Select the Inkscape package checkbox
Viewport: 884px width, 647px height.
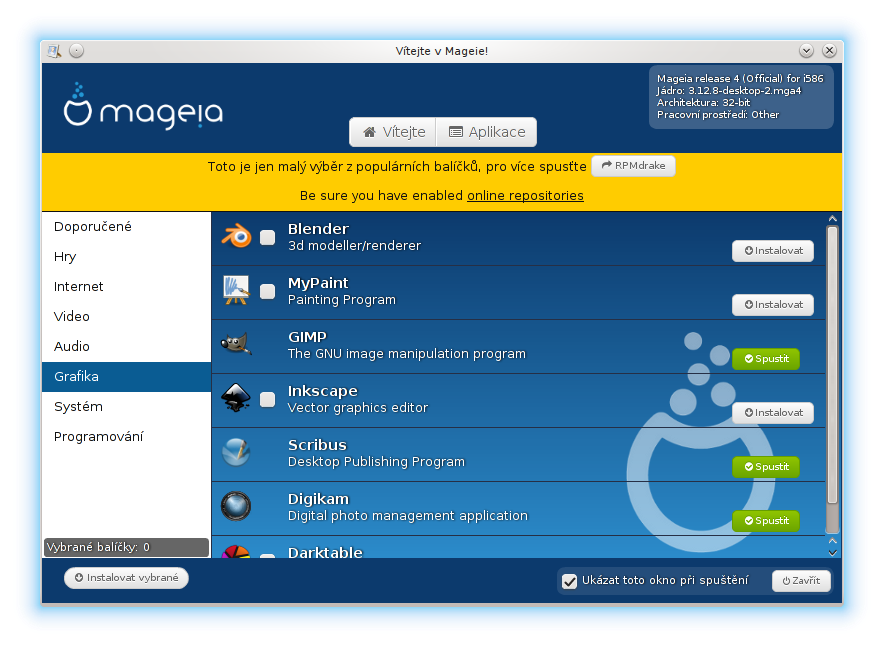click(268, 400)
